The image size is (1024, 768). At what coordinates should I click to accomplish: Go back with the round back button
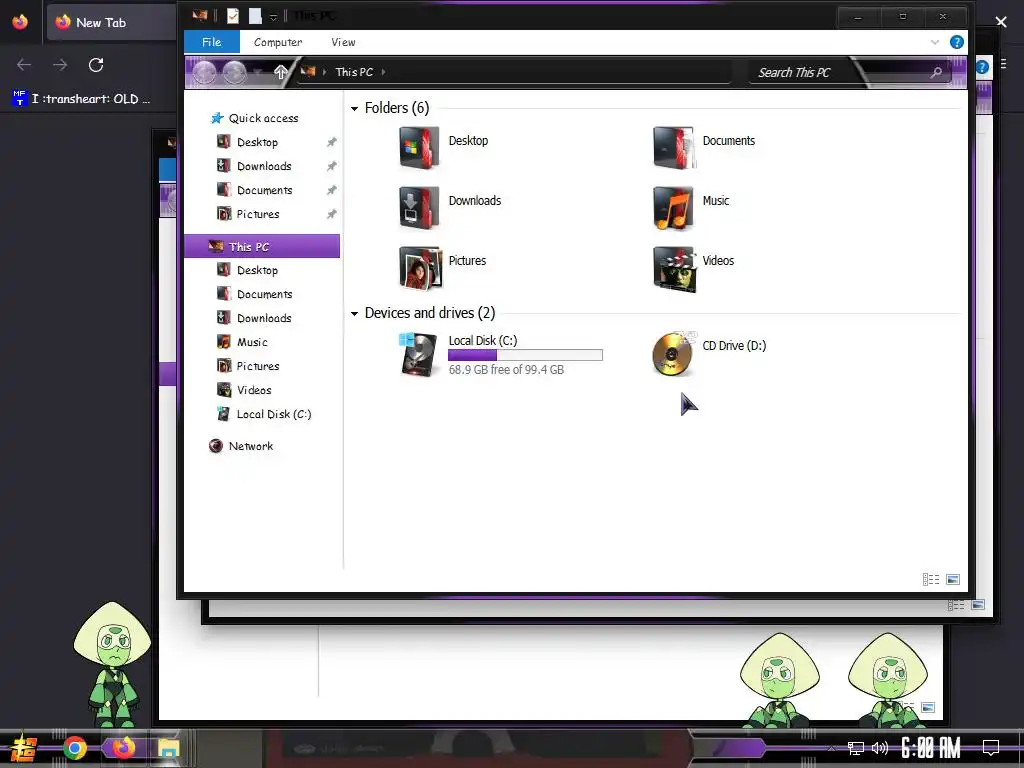[204, 72]
